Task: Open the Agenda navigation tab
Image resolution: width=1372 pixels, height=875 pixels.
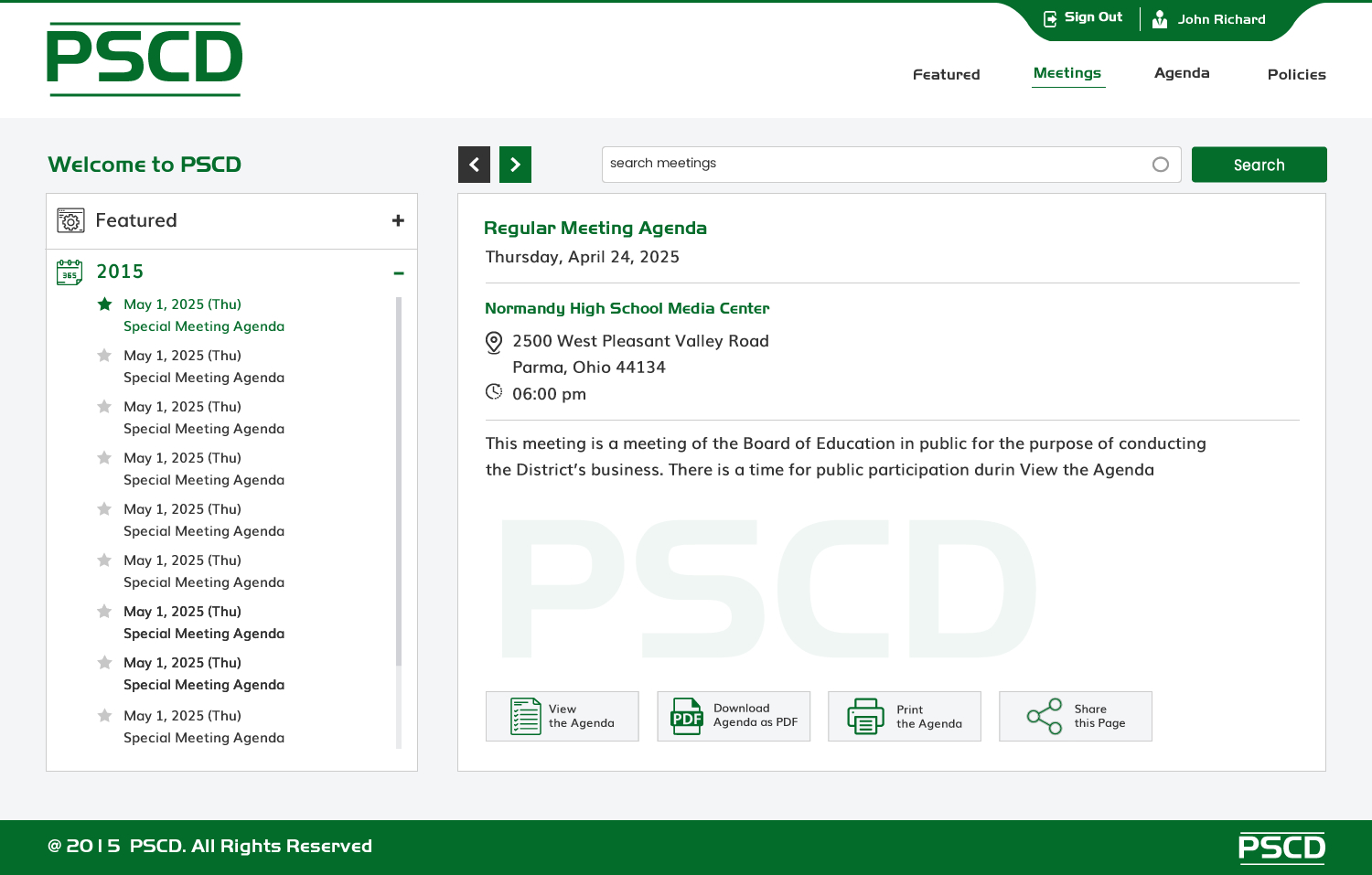Action: pyautogui.click(x=1182, y=73)
